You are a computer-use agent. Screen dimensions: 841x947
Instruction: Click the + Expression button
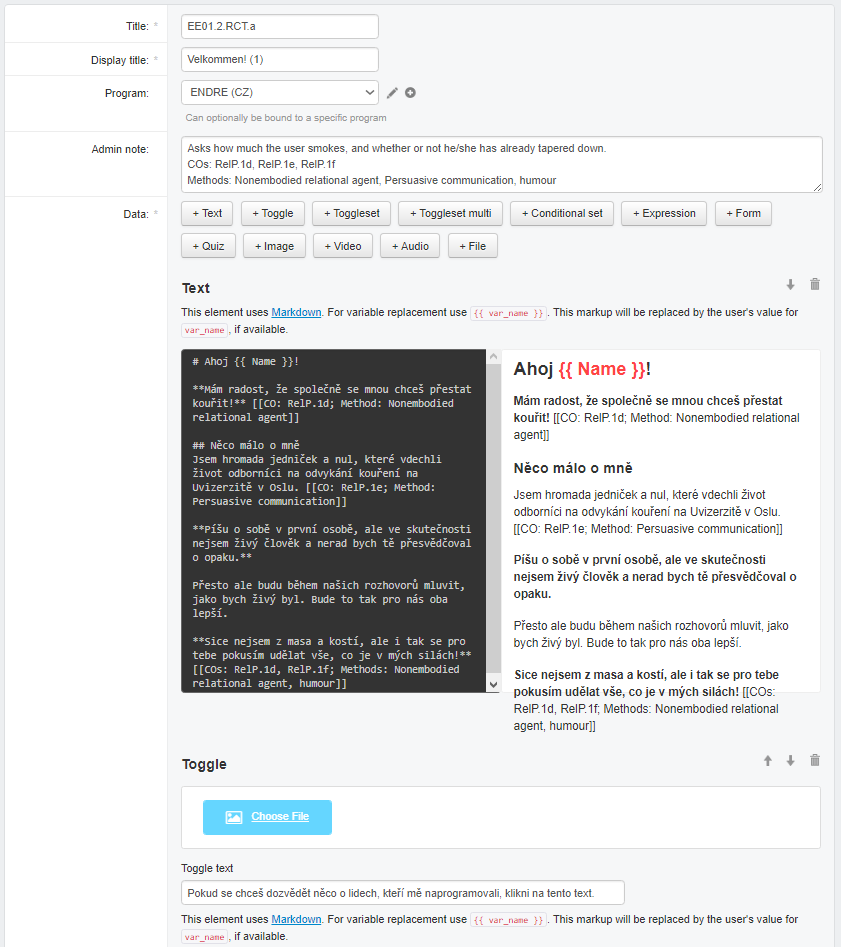click(664, 213)
